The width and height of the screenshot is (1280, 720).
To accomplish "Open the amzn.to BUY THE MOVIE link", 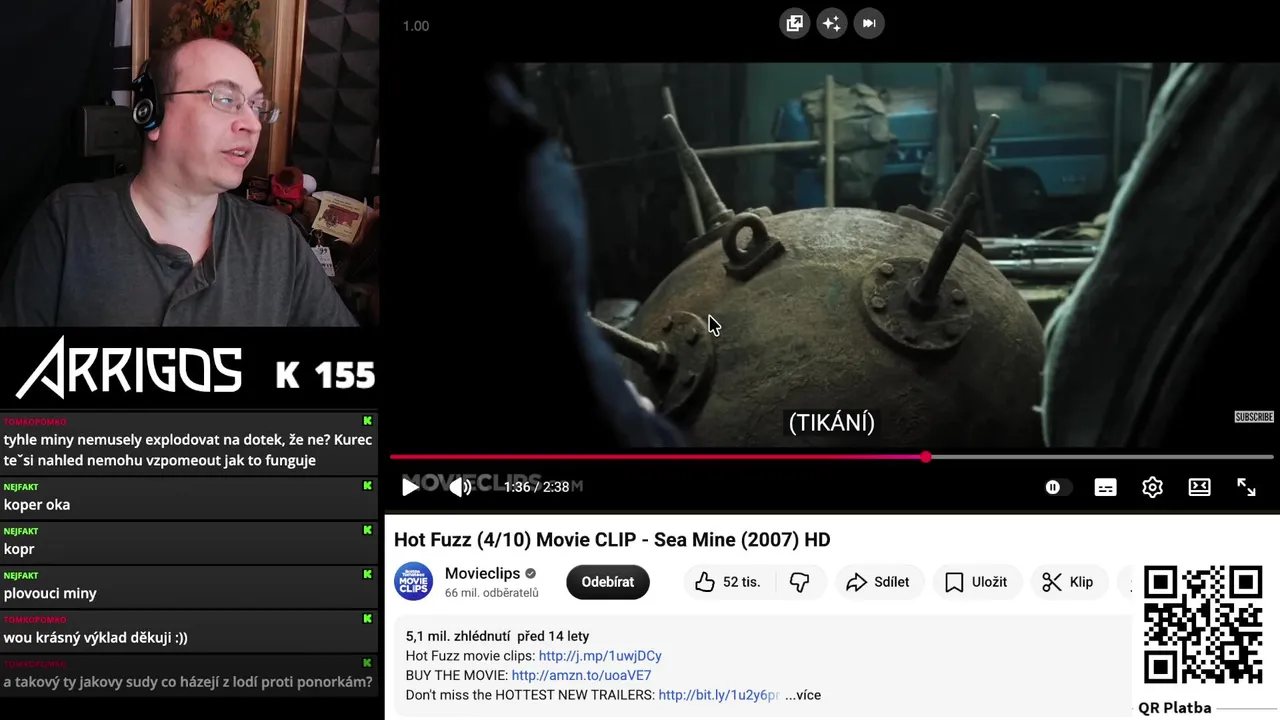I will click(581, 676).
